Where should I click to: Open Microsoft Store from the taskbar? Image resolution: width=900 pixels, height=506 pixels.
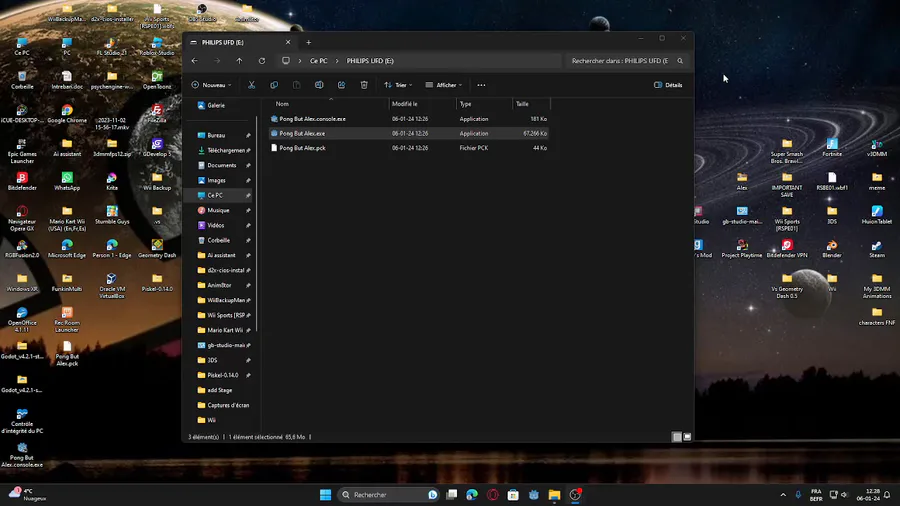point(513,495)
